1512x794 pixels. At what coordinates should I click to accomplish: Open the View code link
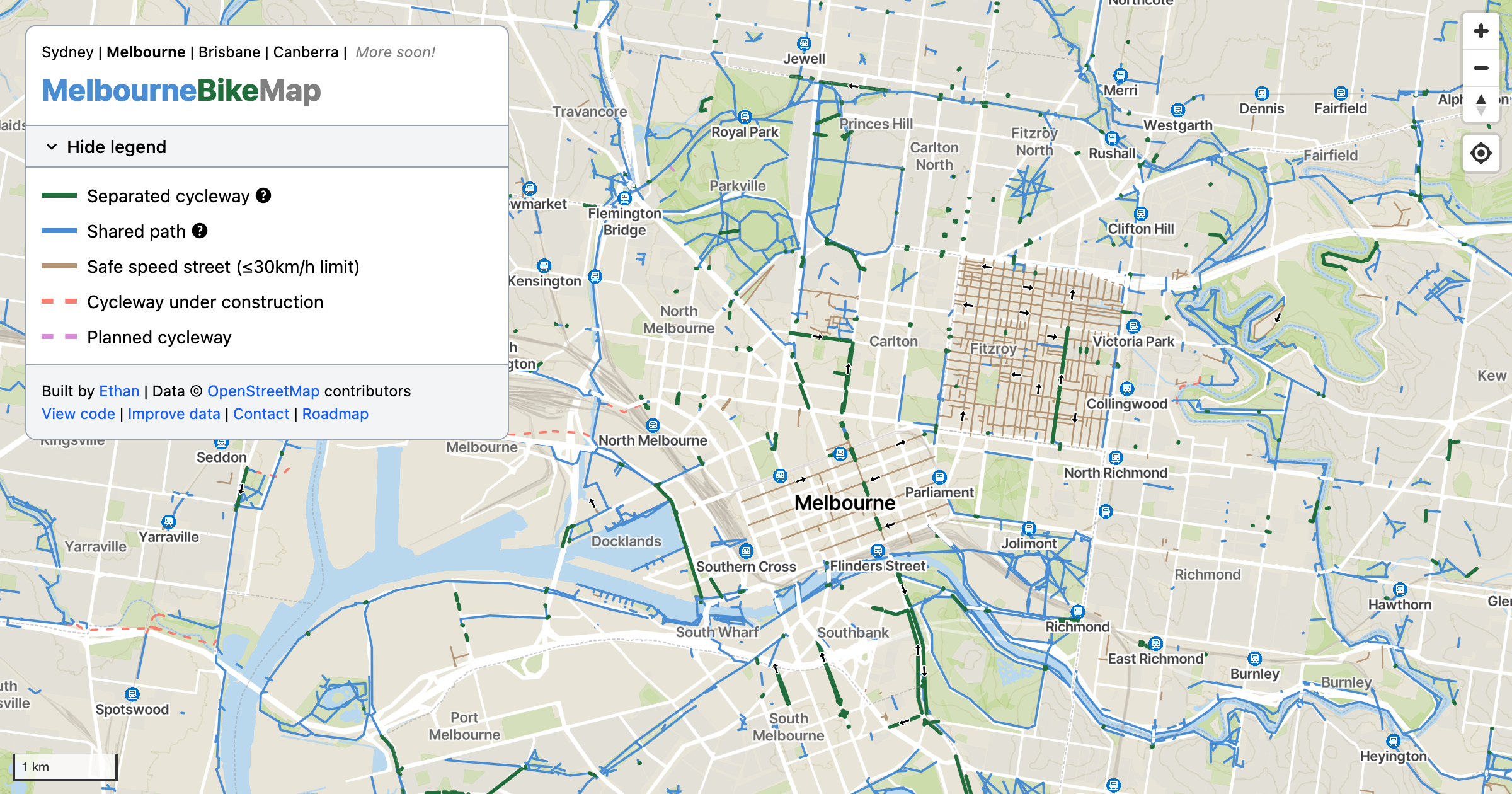pyautogui.click(x=77, y=413)
